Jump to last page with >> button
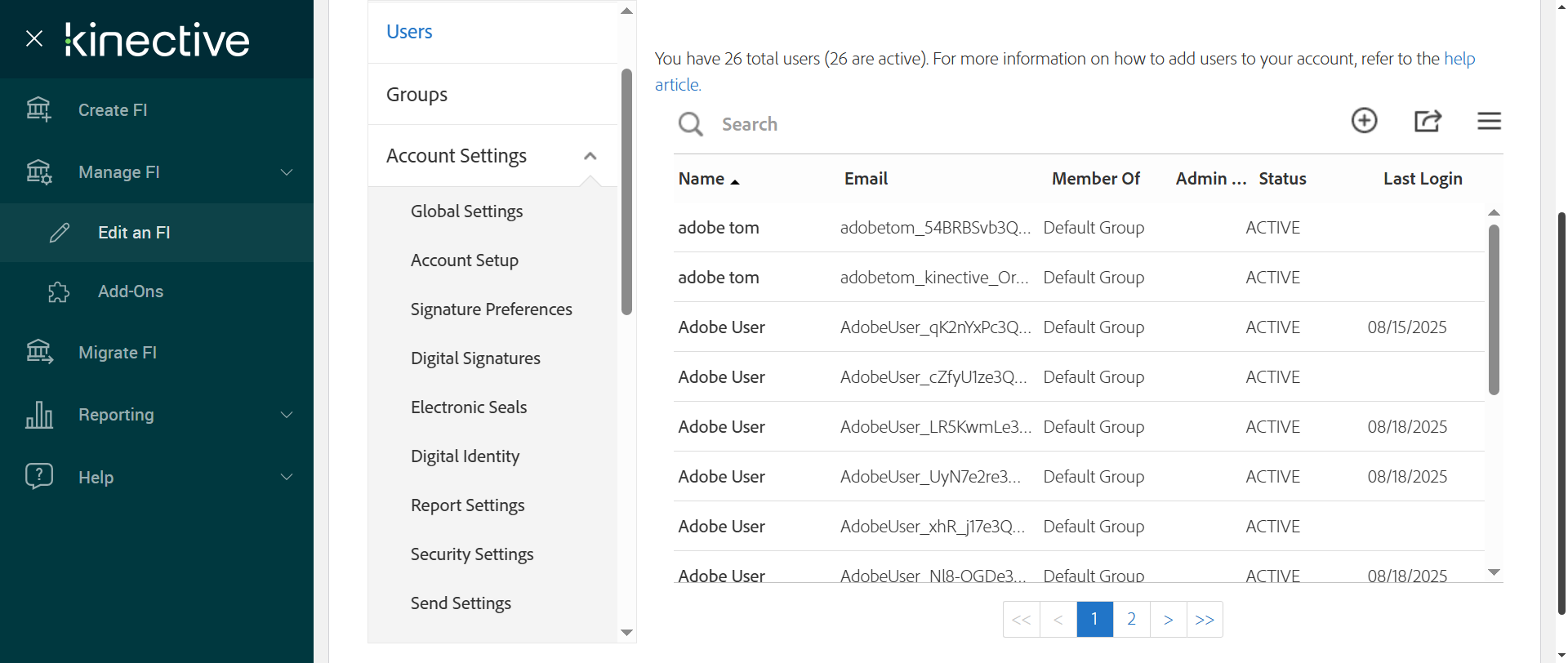The height and width of the screenshot is (663, 1568). pyautogui.click(x=1205, y=619)
